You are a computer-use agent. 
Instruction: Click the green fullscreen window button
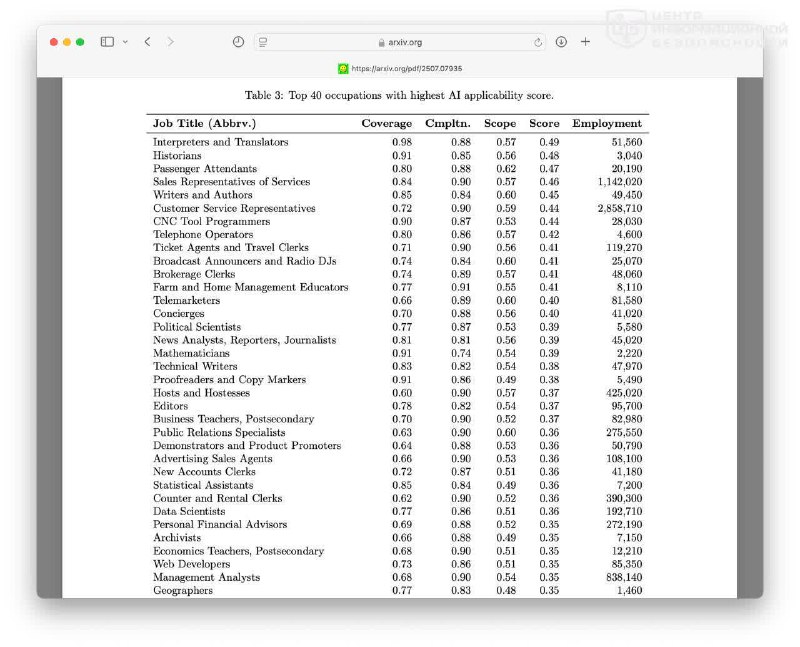(x=80, y=42)
